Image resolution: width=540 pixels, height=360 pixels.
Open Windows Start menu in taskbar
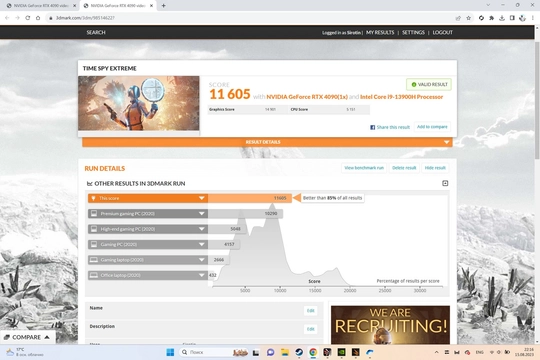170,352
